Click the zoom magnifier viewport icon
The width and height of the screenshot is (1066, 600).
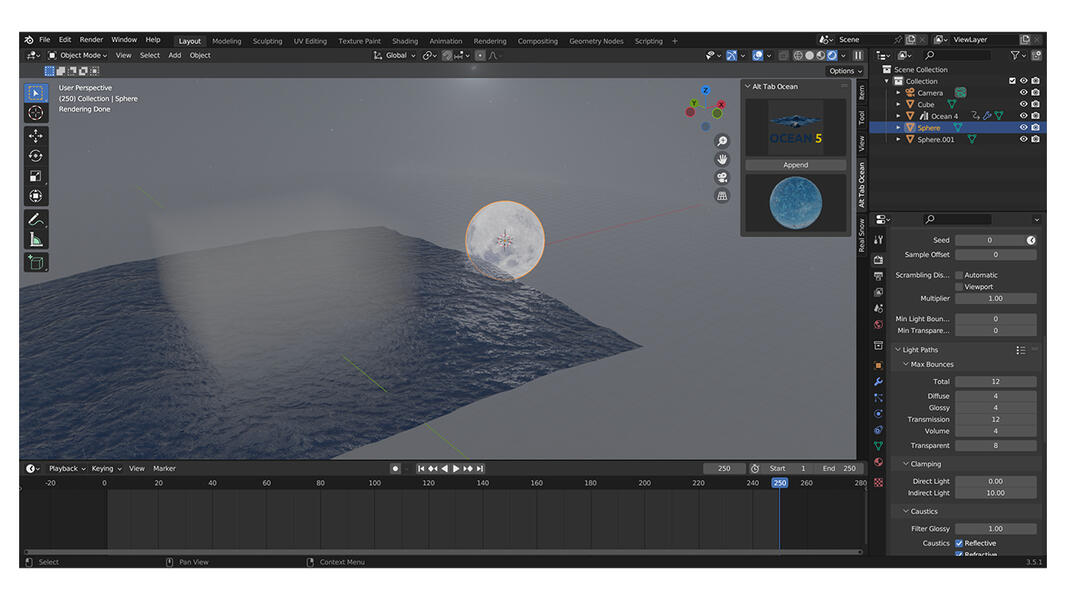point(722,141)
